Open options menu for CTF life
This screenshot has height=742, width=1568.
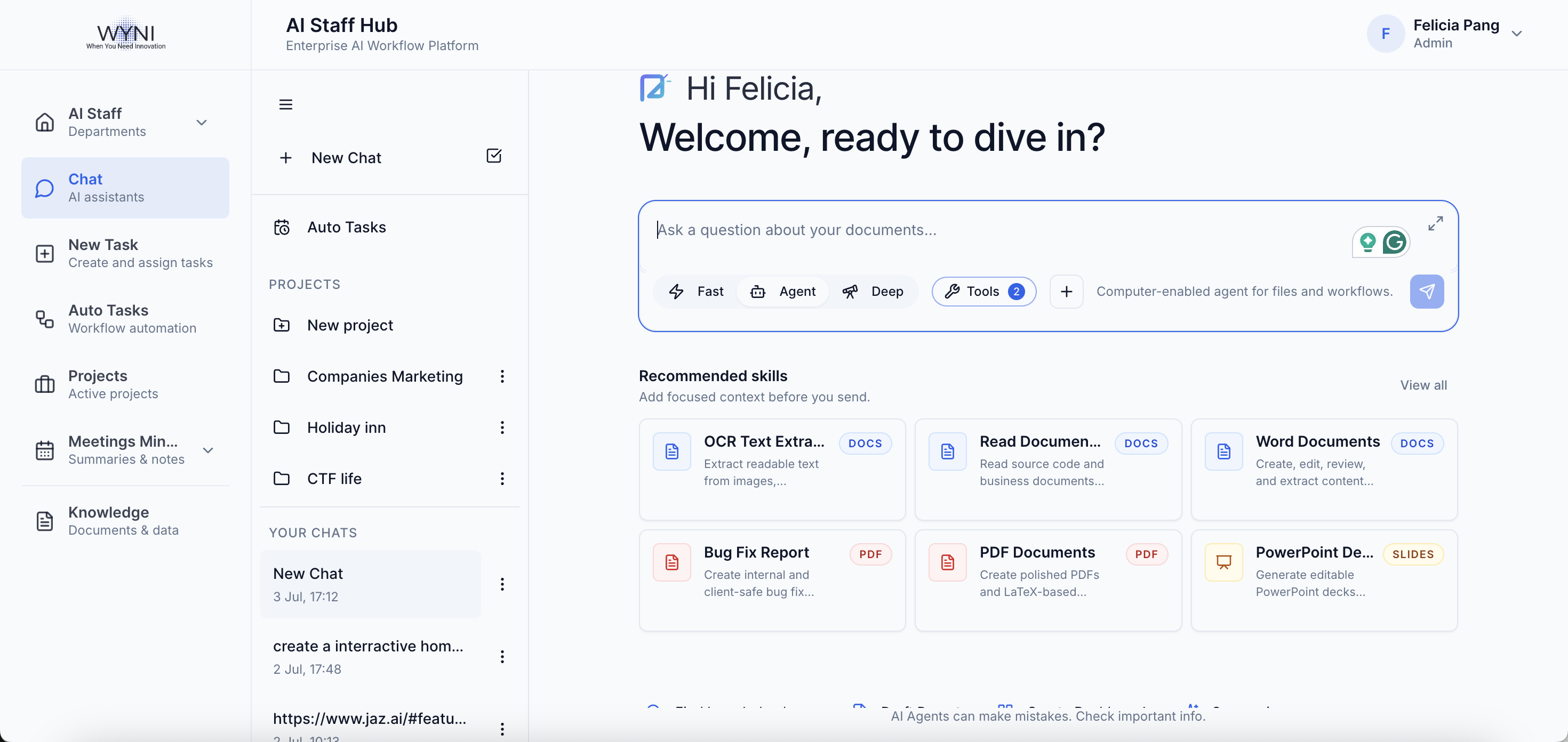pyautogui.click(x=502, y=479)
